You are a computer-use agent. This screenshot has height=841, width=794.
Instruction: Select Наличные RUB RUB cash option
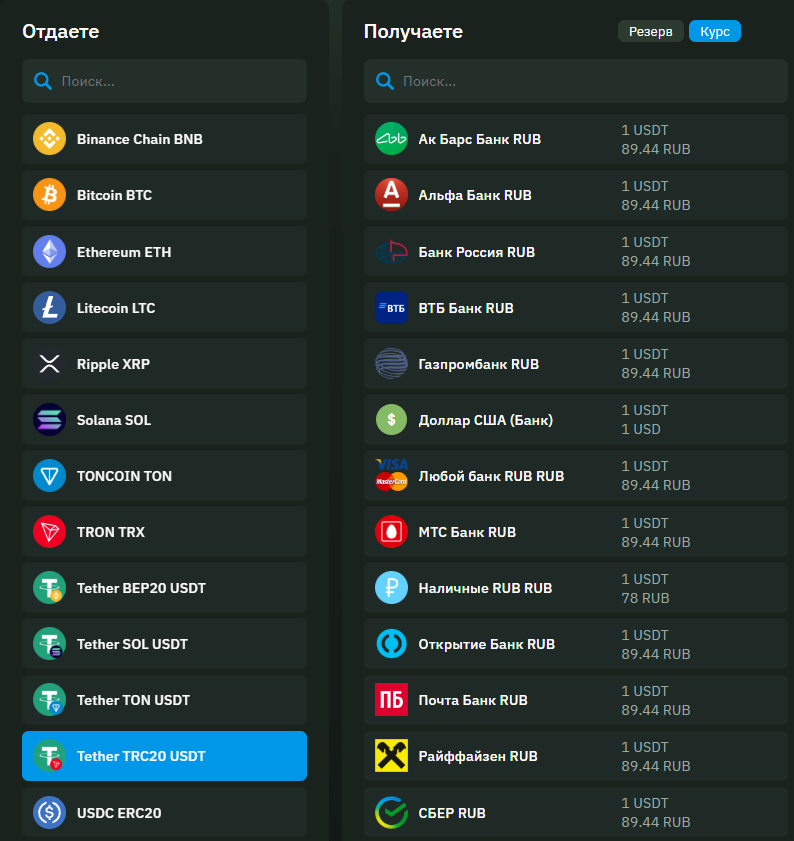pos(576,588)
